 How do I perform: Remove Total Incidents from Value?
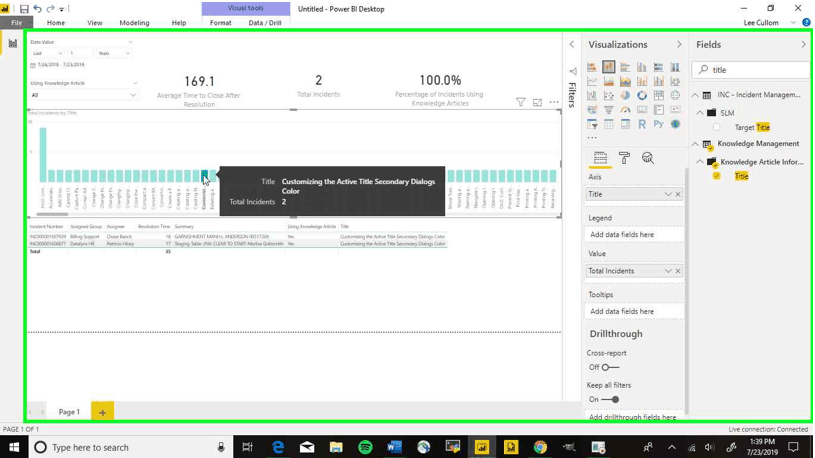pyautogui.click(x=678, y=271)
